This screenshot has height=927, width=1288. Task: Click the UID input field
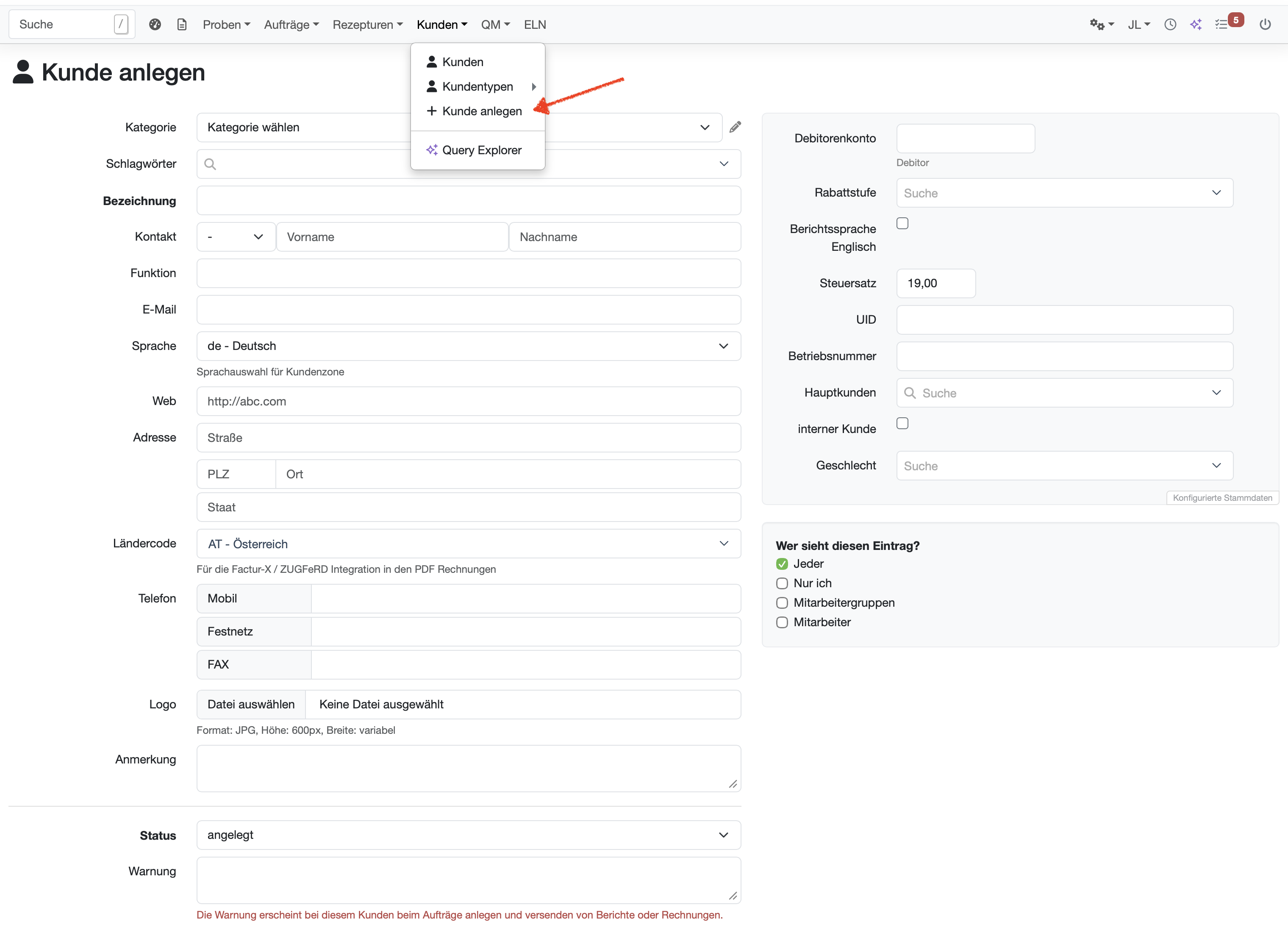1065,320
